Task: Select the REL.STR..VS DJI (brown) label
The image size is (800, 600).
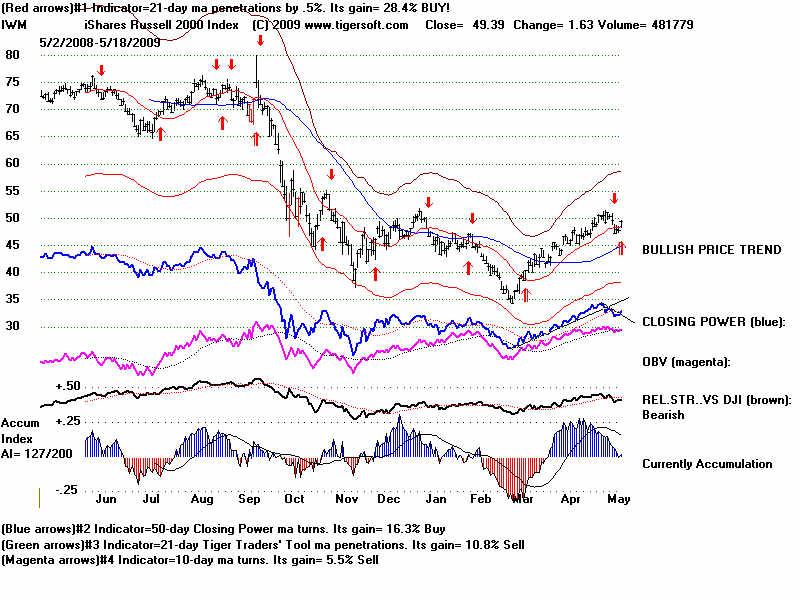Action: (x=716, y=400)
